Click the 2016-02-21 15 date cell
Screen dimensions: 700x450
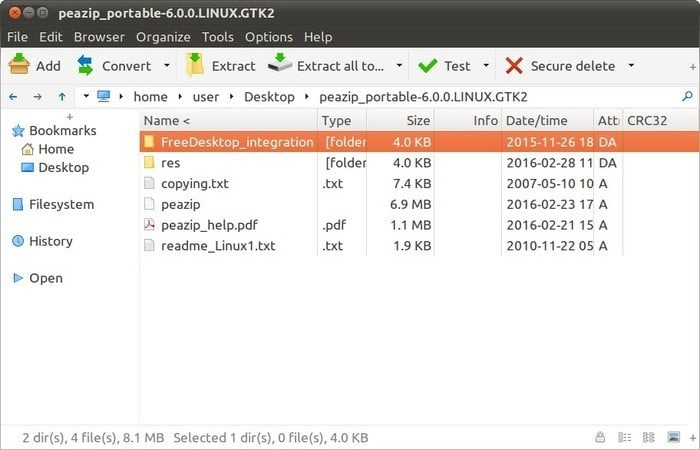550,225
